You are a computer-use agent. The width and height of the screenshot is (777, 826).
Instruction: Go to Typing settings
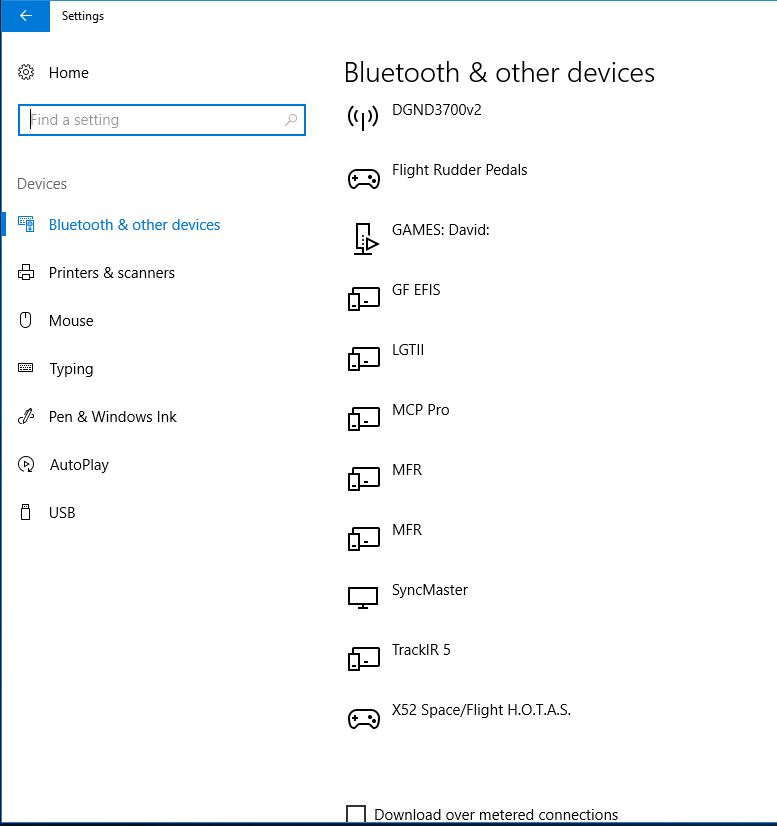[71, 369]
